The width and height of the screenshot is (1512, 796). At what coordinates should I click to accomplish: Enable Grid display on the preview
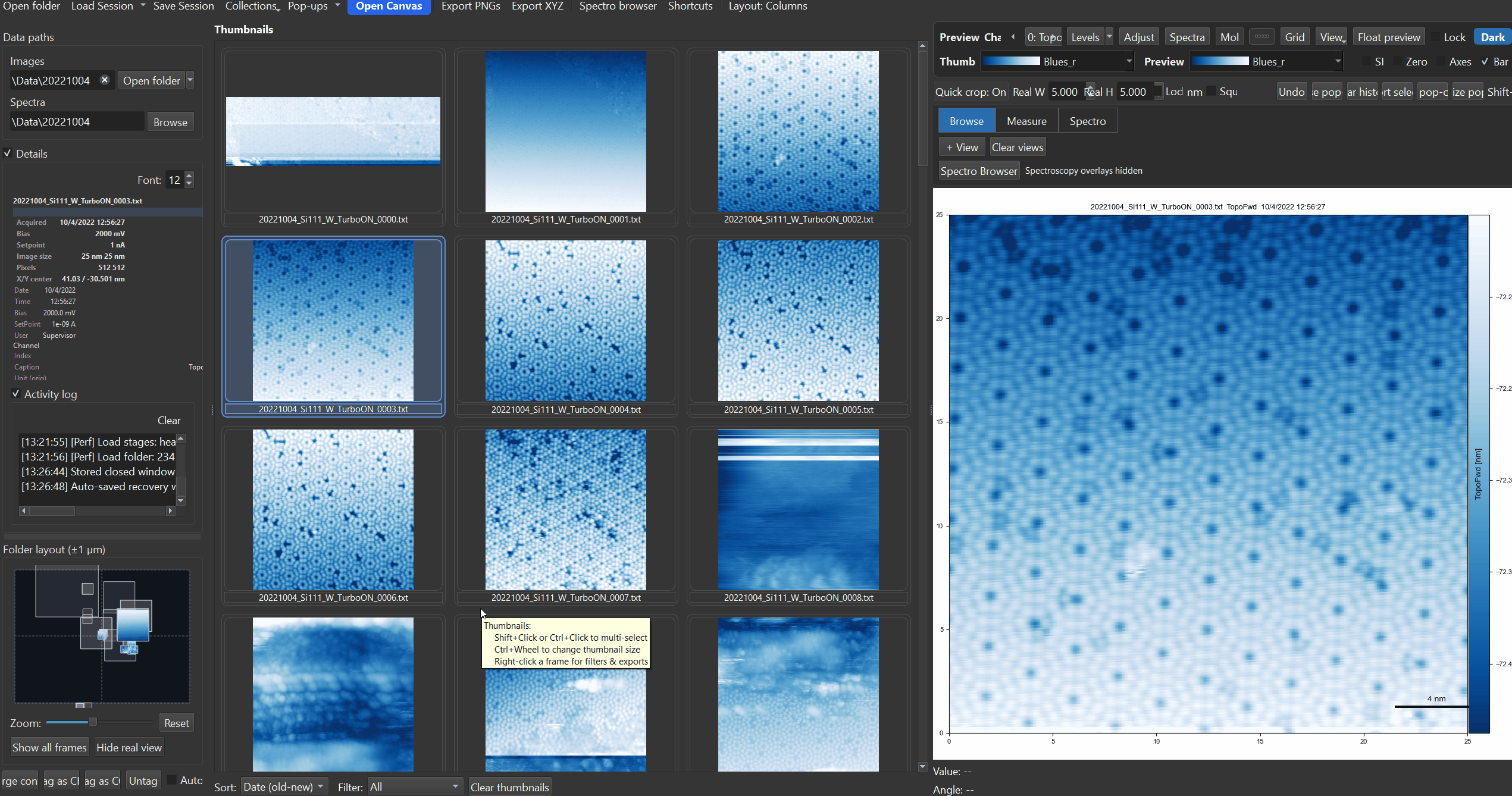(1295, 36)
